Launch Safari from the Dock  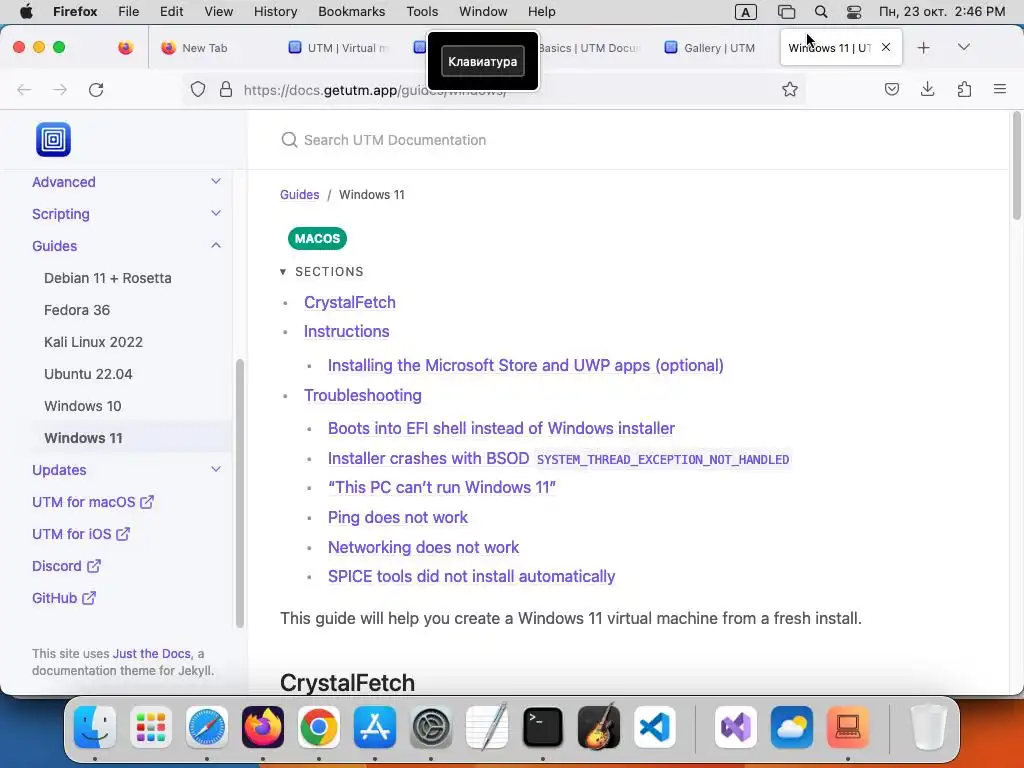(207, 727)
